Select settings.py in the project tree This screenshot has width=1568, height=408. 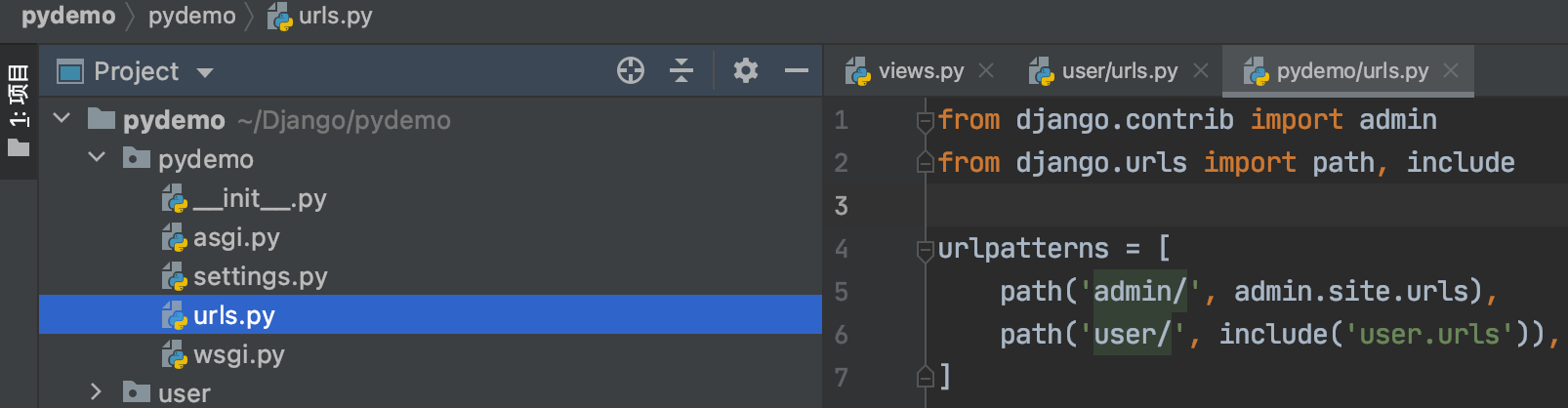pos(260,276)
